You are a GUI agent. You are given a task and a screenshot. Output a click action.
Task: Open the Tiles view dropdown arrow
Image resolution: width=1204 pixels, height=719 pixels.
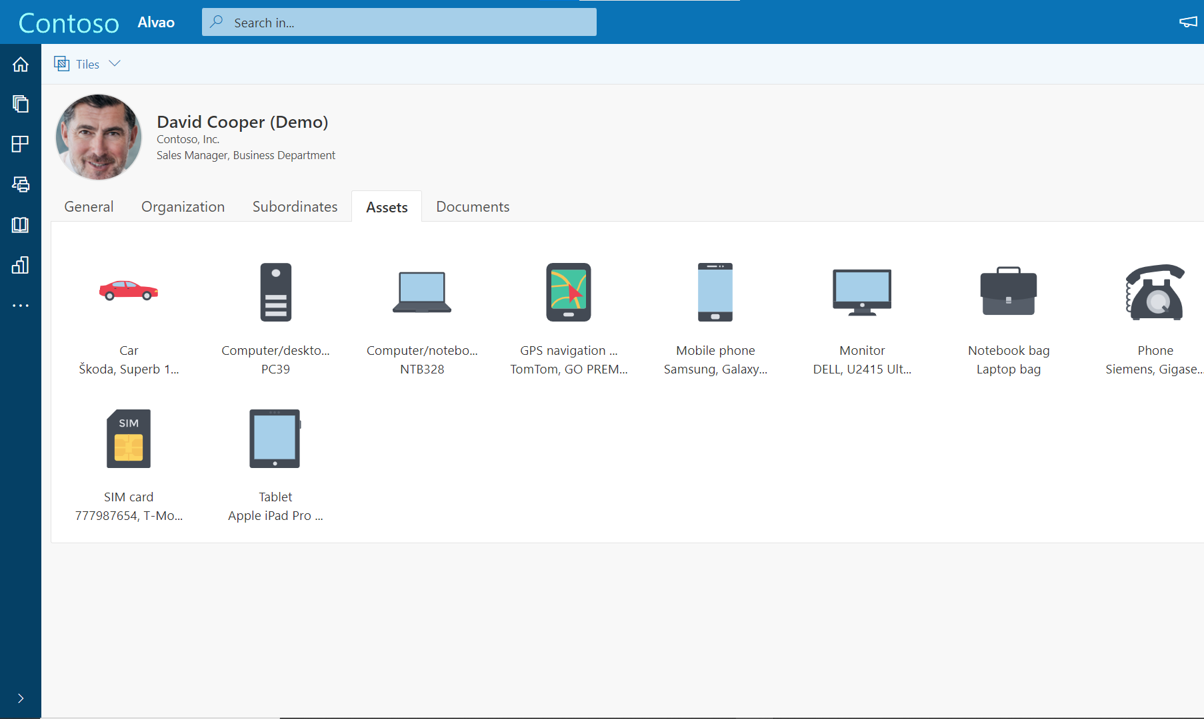pos(115,64)
